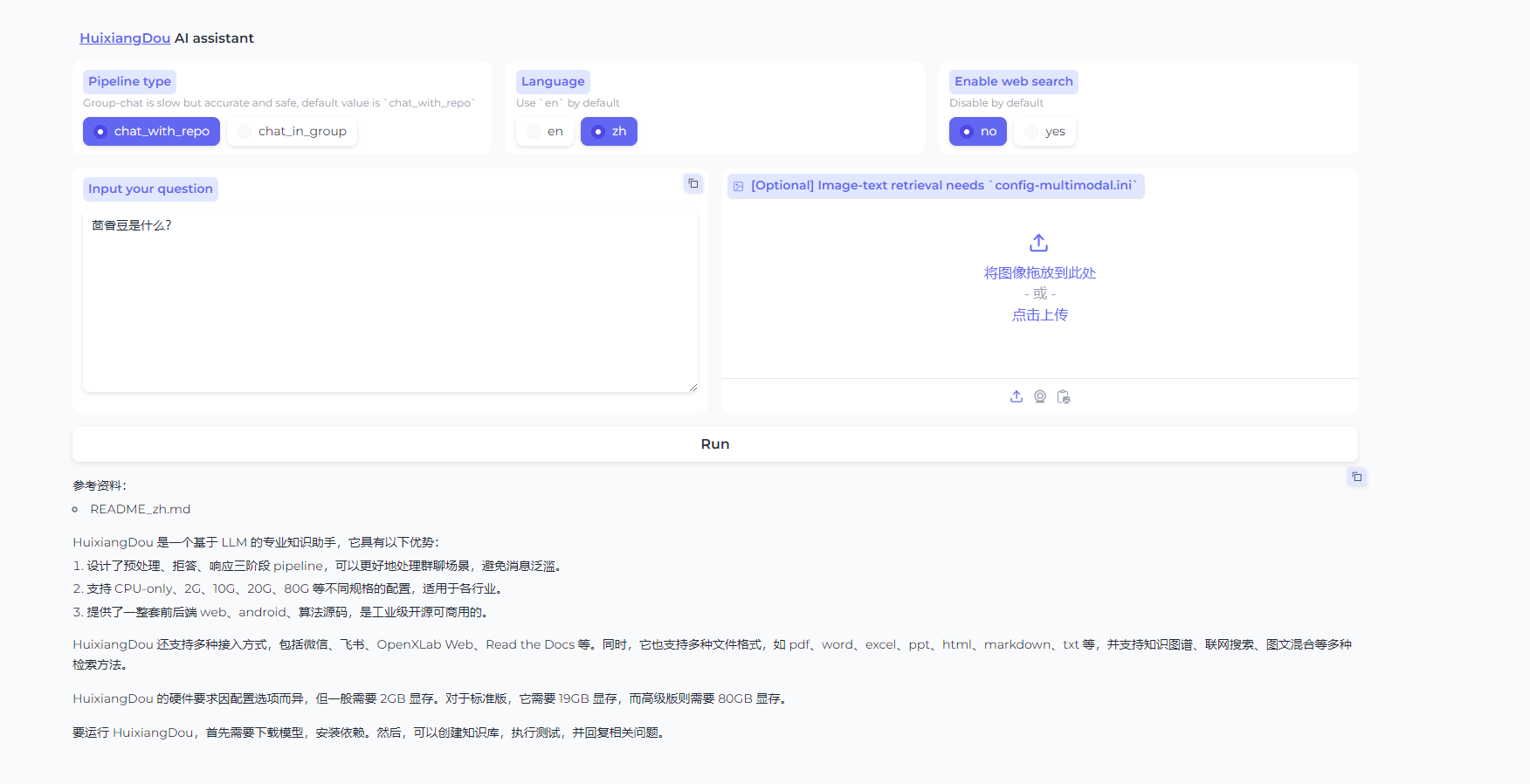Click the Language label
This screenshot has height=784, width=1530.
[553, 82]
